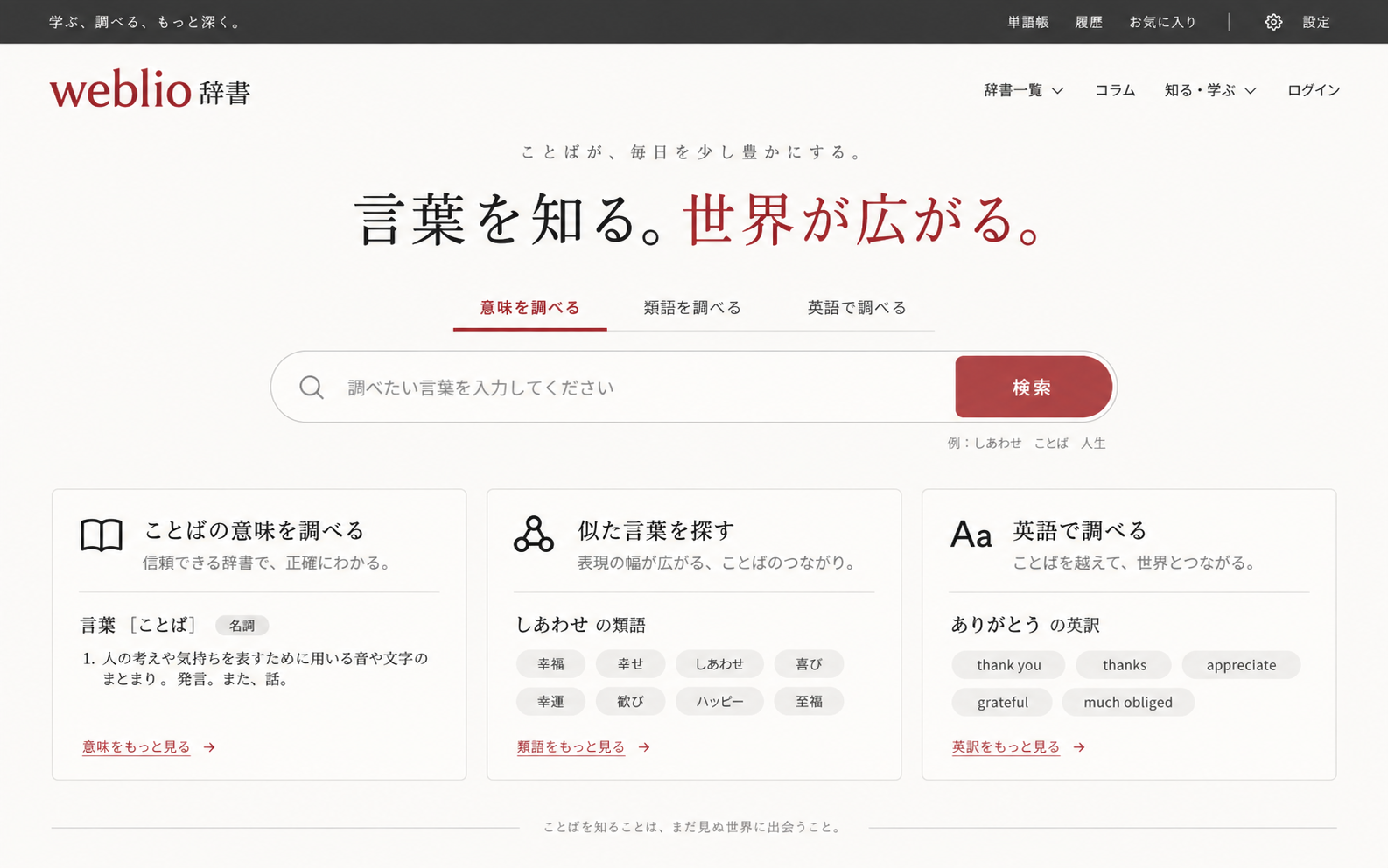The image size is (1388, 868).
Task: Select the much obliged translation chip
Action: (1128, 703)
